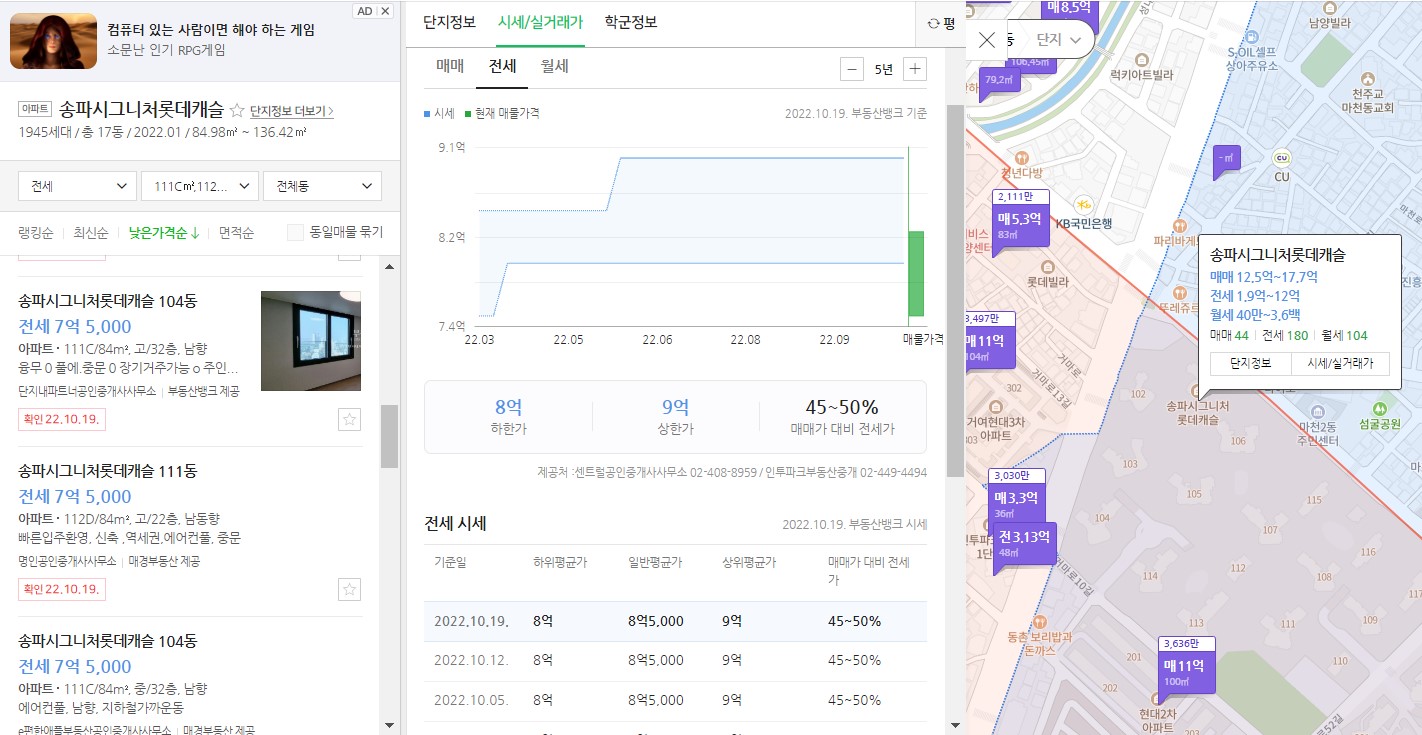
Task: Click the detail panel scrollbar thumb
Action: [955, 290]
